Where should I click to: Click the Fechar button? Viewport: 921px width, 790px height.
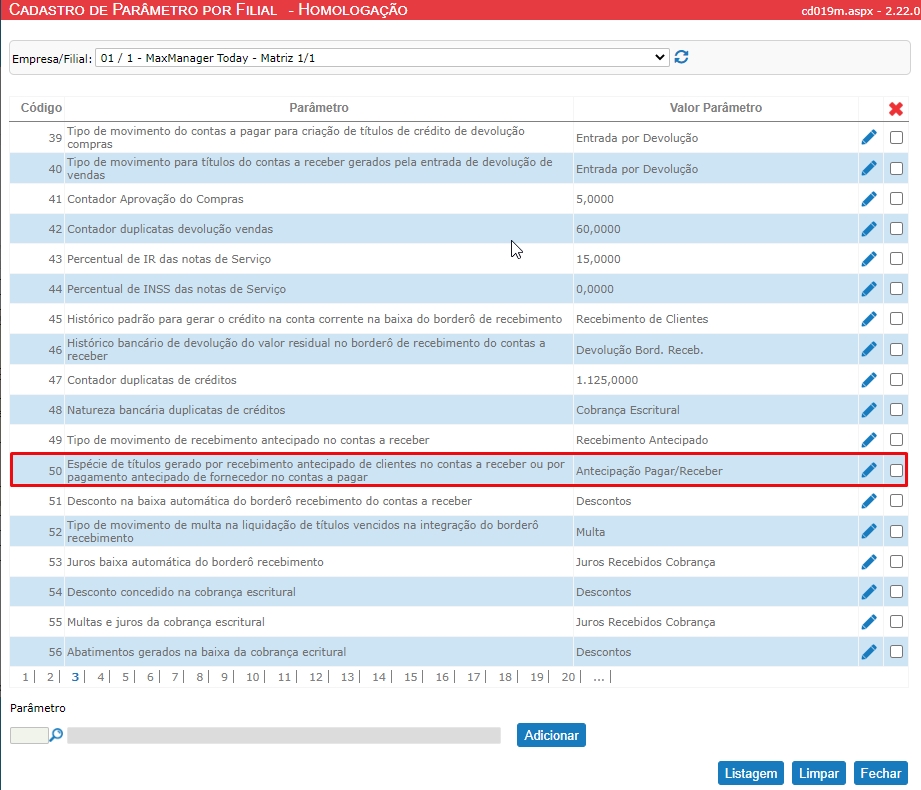pos(880,773)
